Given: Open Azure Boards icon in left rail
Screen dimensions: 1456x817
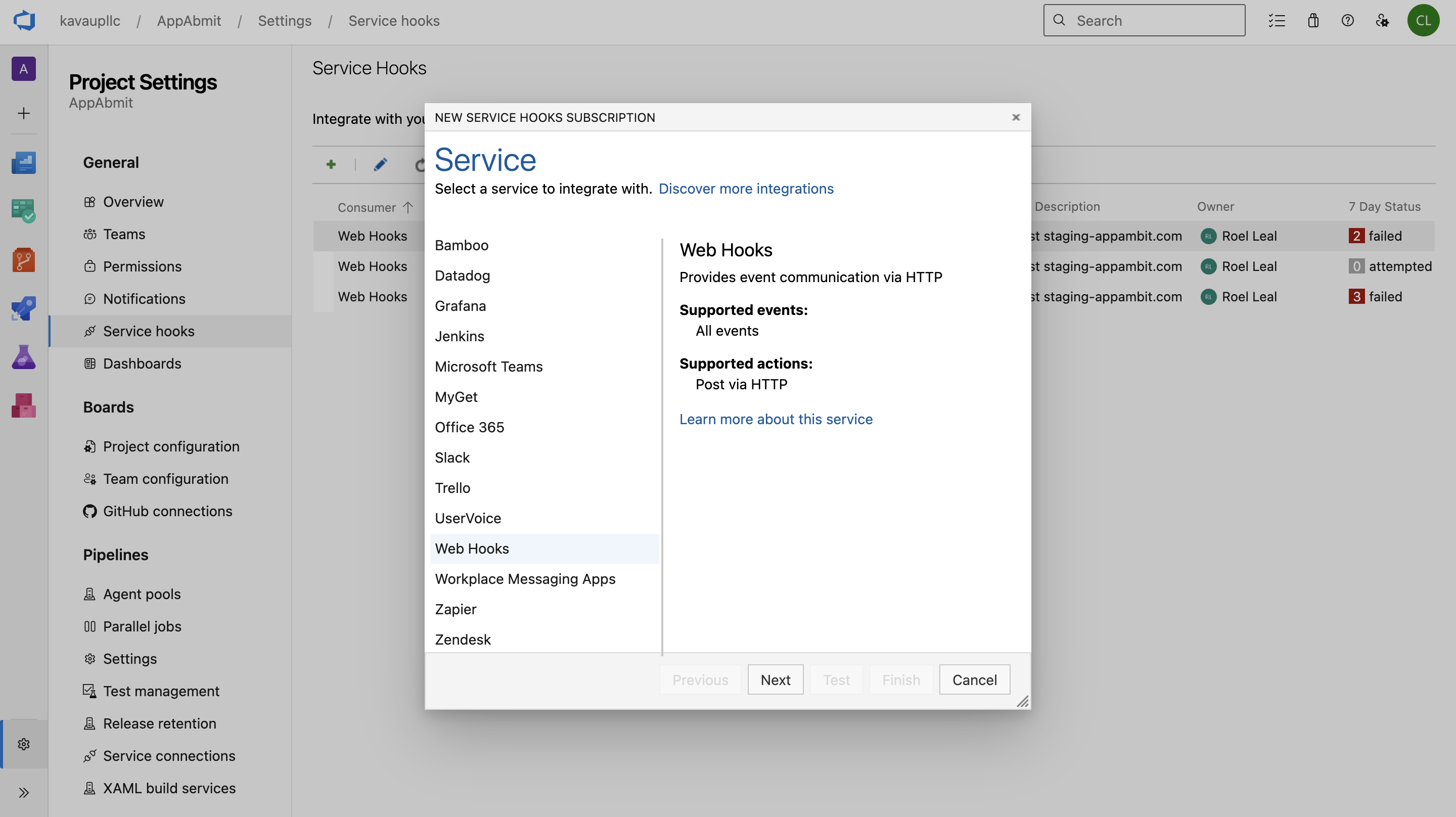Looking at the screenshot, I should point(23,211).
